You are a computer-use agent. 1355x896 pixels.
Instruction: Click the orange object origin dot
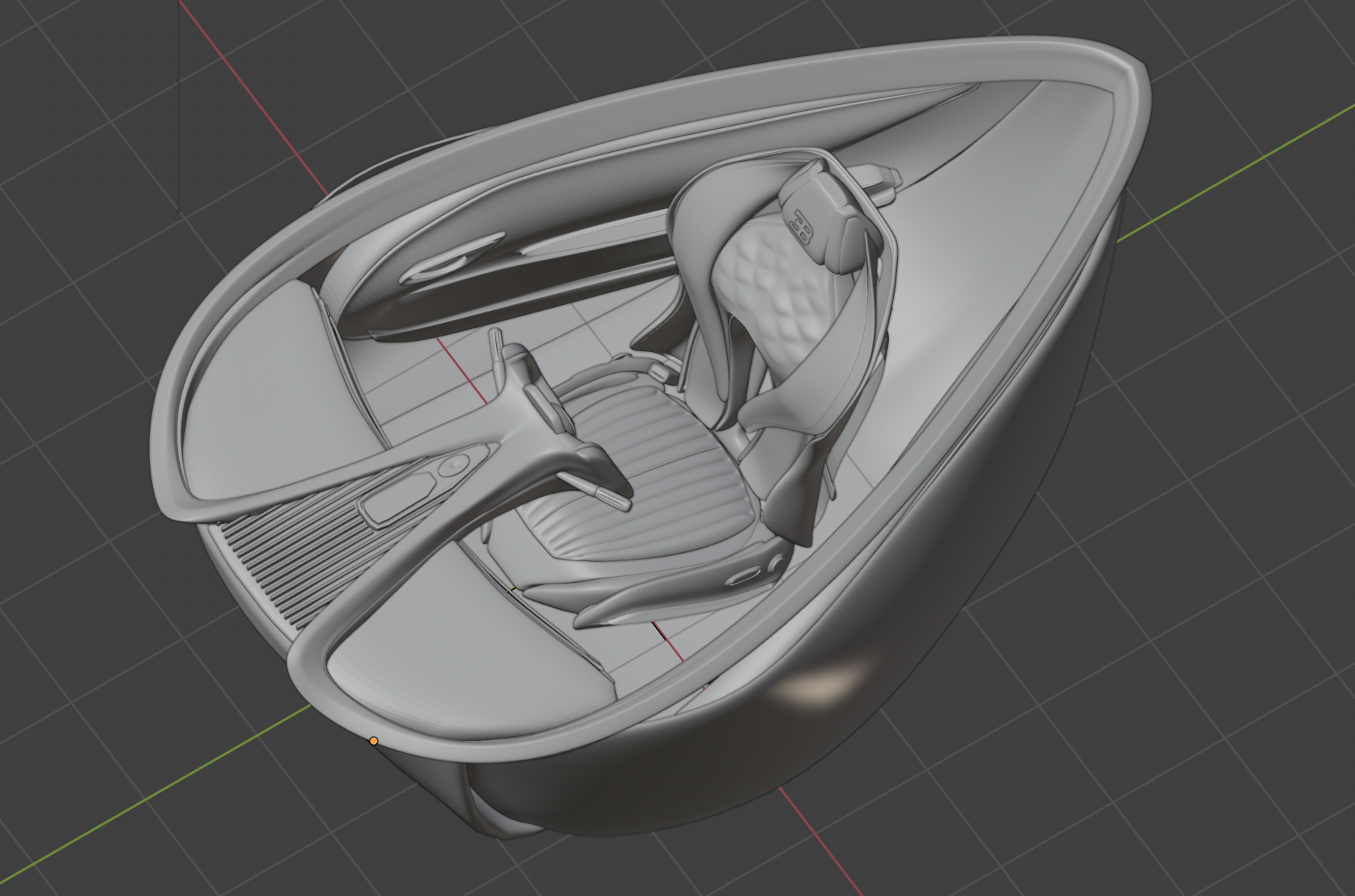coord(373,741)
